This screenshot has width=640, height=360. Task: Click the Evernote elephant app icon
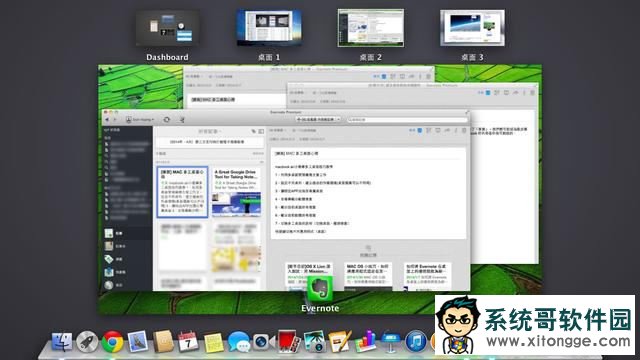coord(320,289)
